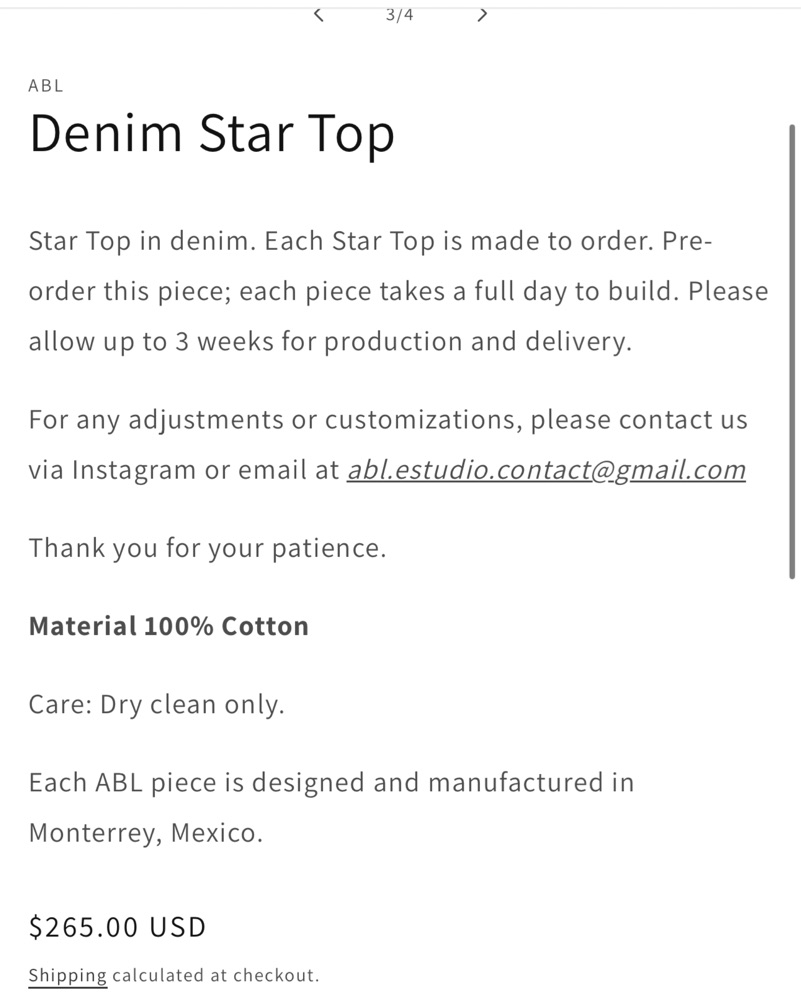Click the 'Each ABL piece is designed' text
This screenshot has width=801, height=1000.
[330, 782]
